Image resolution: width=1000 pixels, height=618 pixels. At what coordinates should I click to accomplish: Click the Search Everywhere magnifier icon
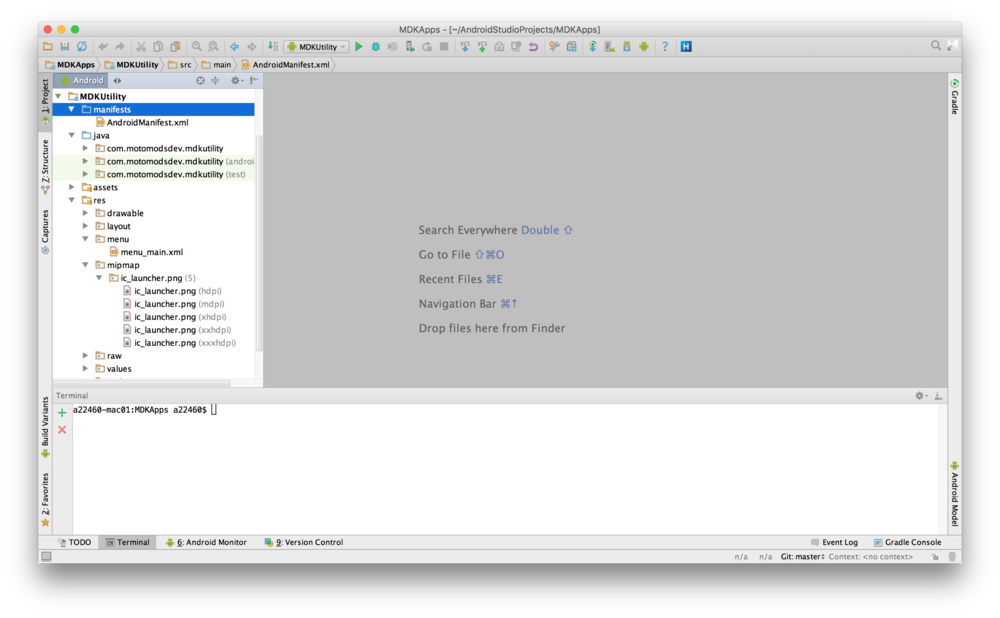pos(936,46)
